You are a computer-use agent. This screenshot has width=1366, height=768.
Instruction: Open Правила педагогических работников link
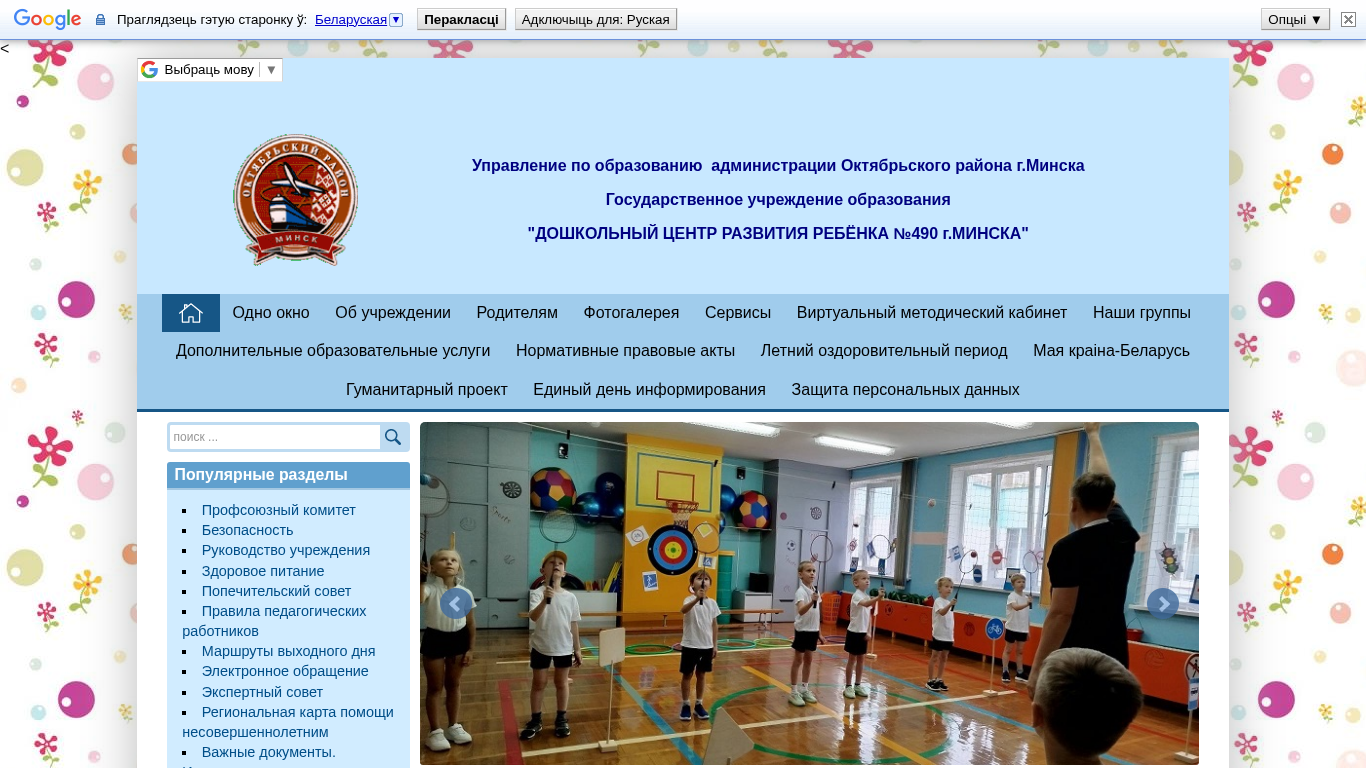274,621
